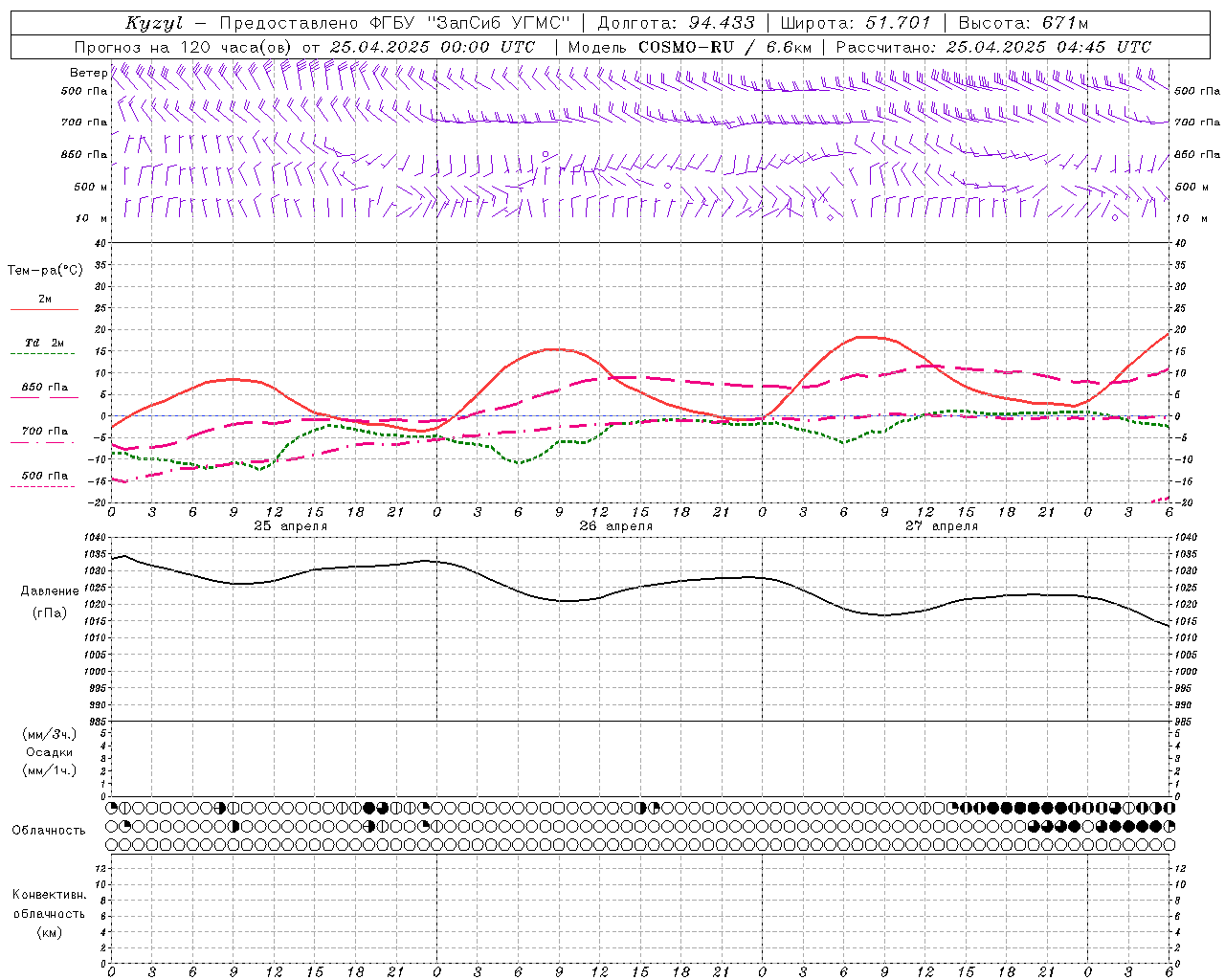Click the COSMO-RU model label
The image size is (1225, 980).
pos(686,47)
